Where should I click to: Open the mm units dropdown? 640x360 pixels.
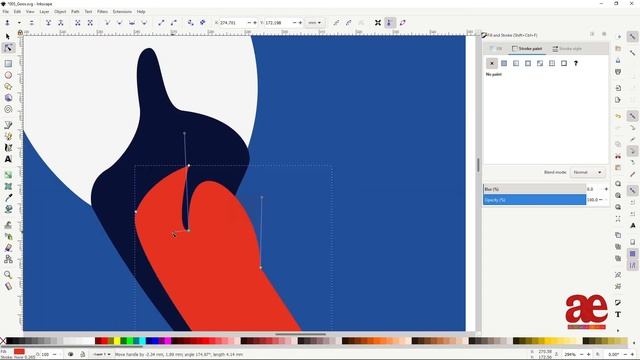(x=315, y=23)
